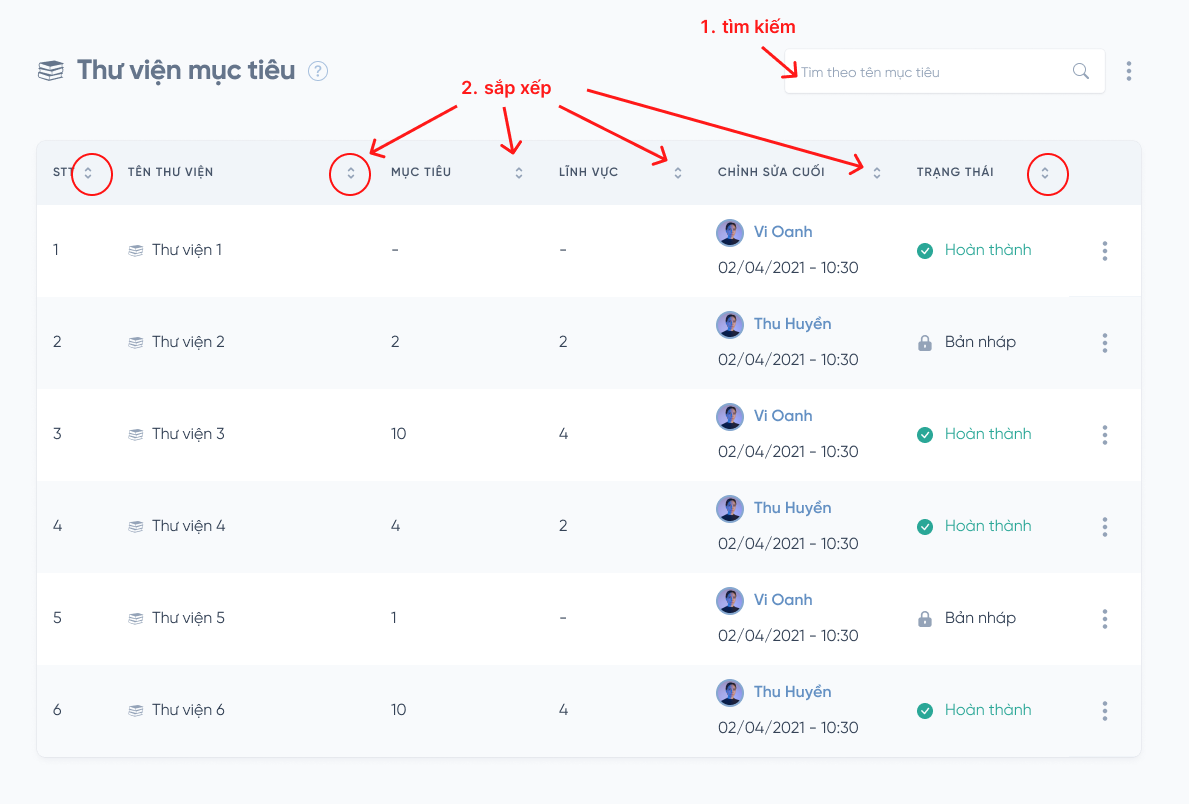This screenshot has height=804, width=1189.
Task: Click the green check status icon in row 1
Action: [925, 250]
